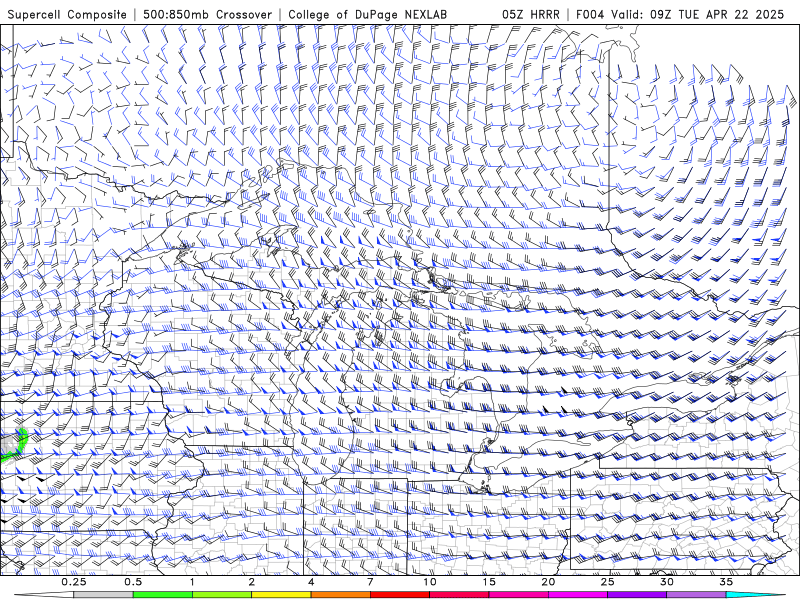The height and width of the screenshot is (600, 800).
Task: Click the green supercell composite contour on map
Action: coord(21,442)
